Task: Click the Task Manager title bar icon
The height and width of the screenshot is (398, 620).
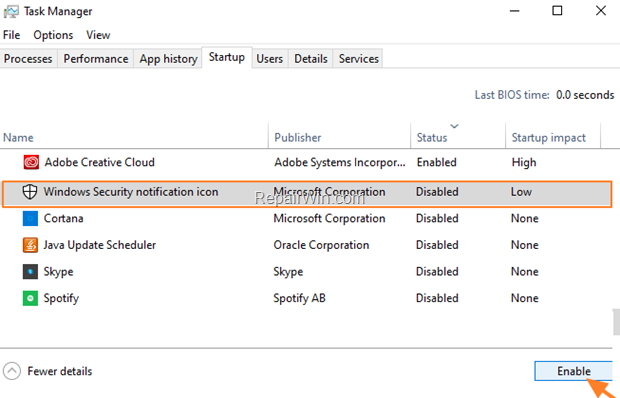Action: pyautogui.click(x=11, y=11)
